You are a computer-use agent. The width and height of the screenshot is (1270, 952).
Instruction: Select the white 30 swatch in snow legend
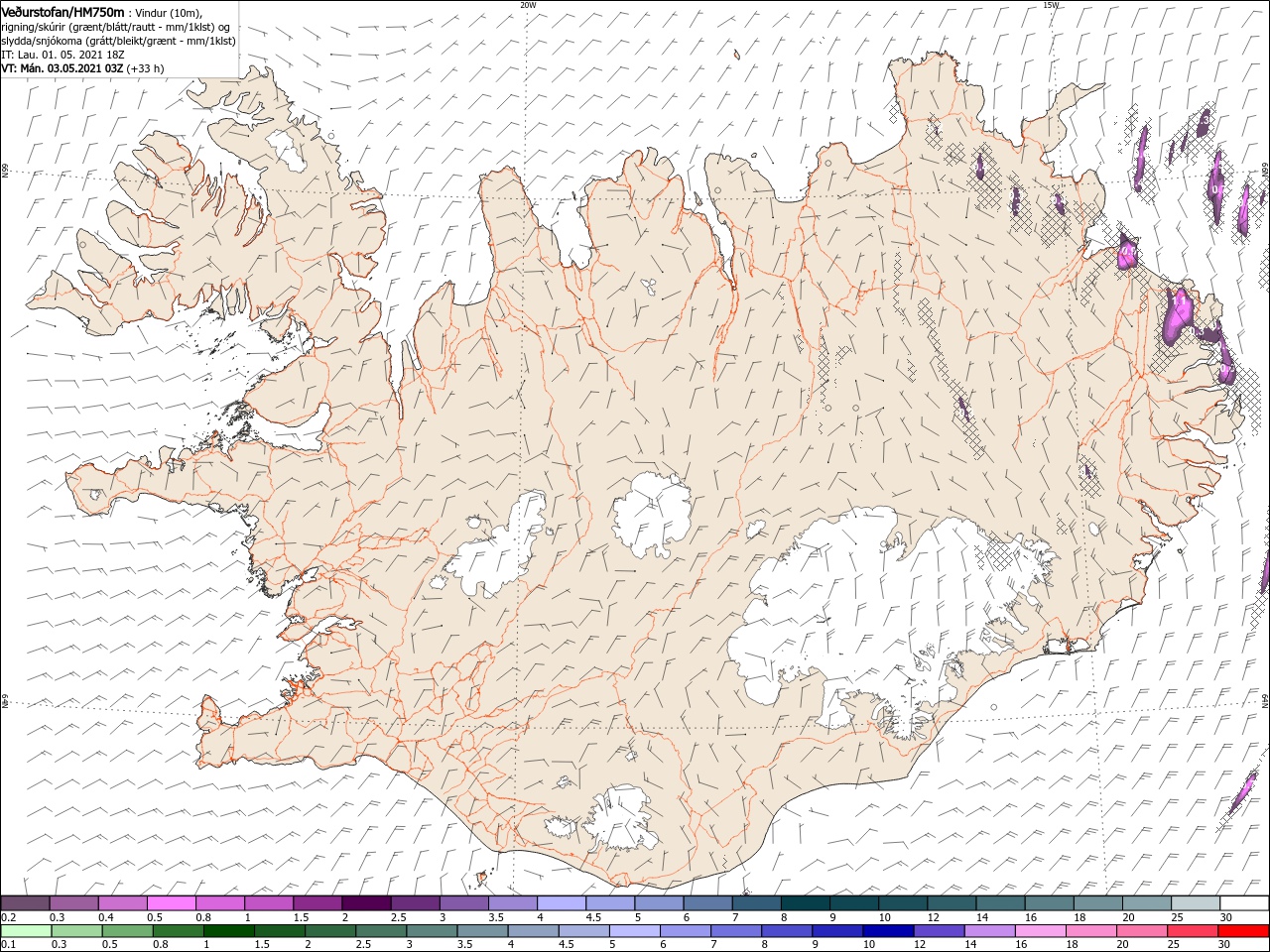(1245, 903)
